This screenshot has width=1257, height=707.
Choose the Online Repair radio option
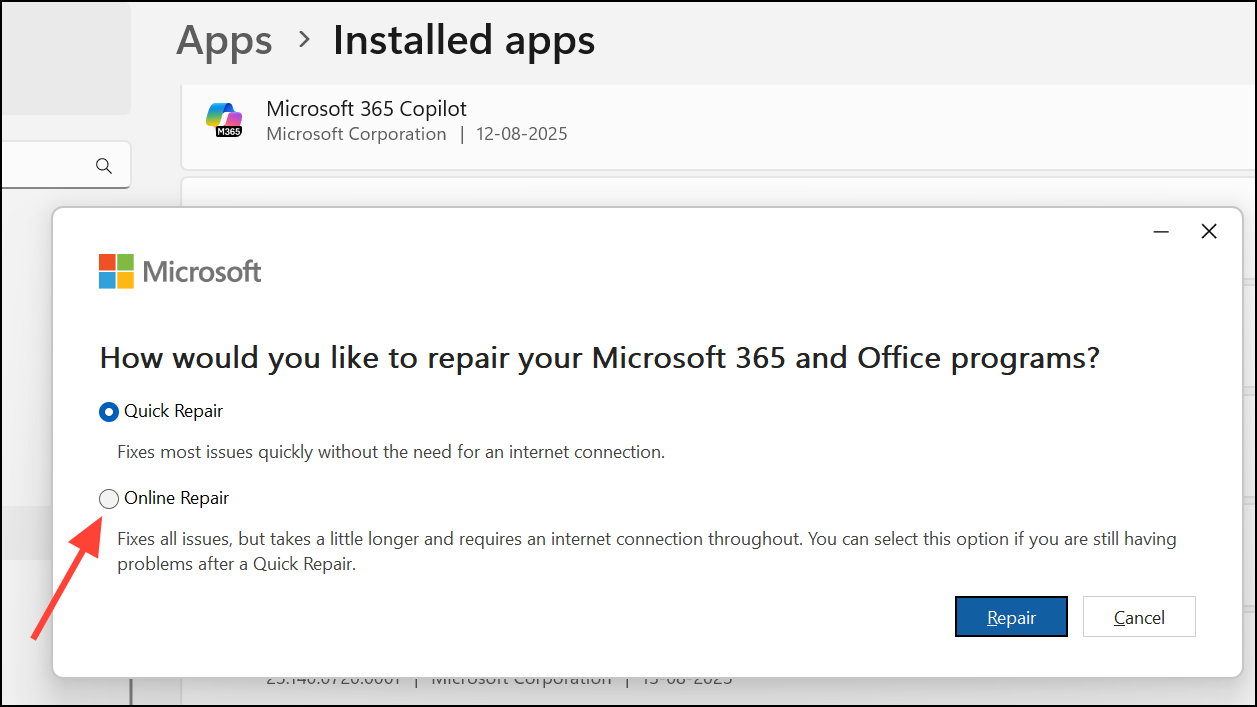click(x=109, y=498)
